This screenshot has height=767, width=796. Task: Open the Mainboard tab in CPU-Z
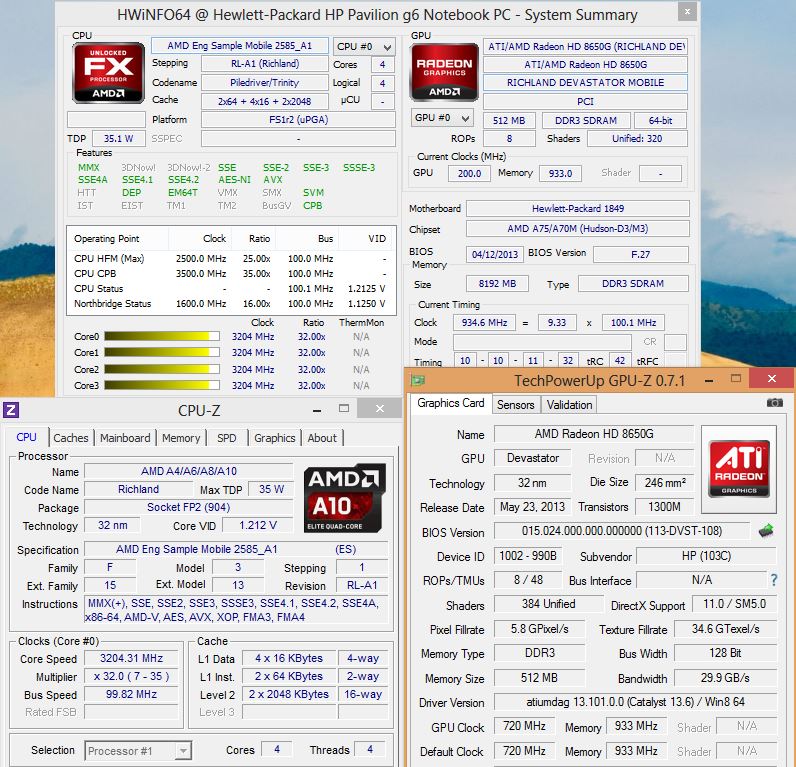pos(125,438)
